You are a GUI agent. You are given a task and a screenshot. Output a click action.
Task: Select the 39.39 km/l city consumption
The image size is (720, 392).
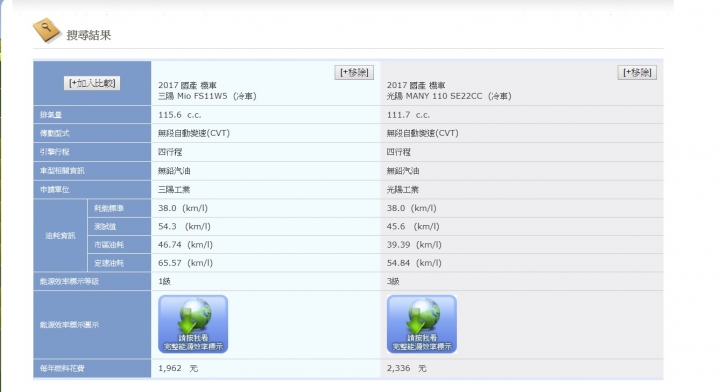[414, 245]
